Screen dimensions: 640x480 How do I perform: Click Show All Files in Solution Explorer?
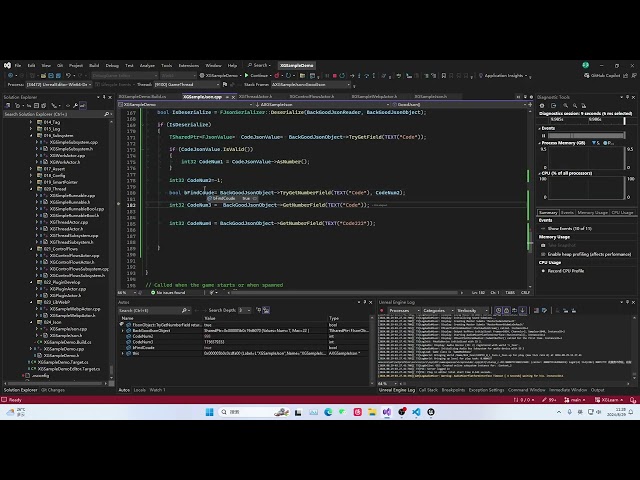[44, 105]
